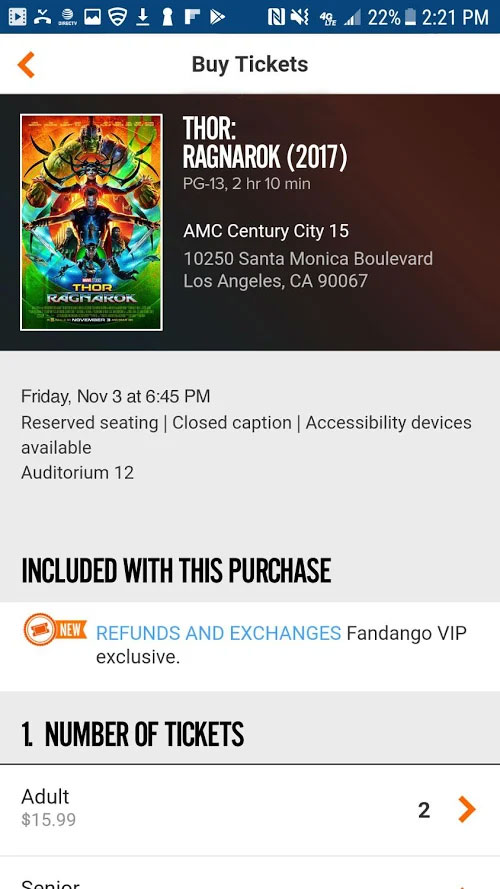Viewport: 500px width, 889px height.
Task: Select the Adult $15.99 ticket row
Action: 250,810
